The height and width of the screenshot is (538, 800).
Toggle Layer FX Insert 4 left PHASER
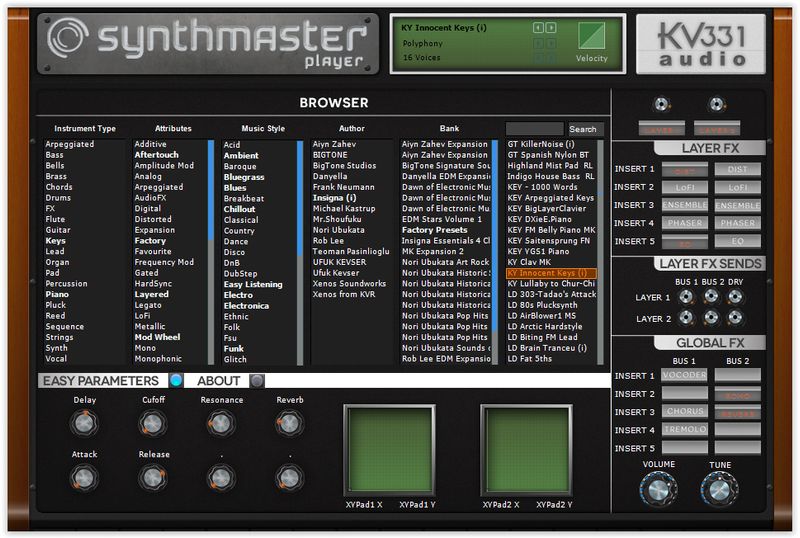tap(685, 223)
